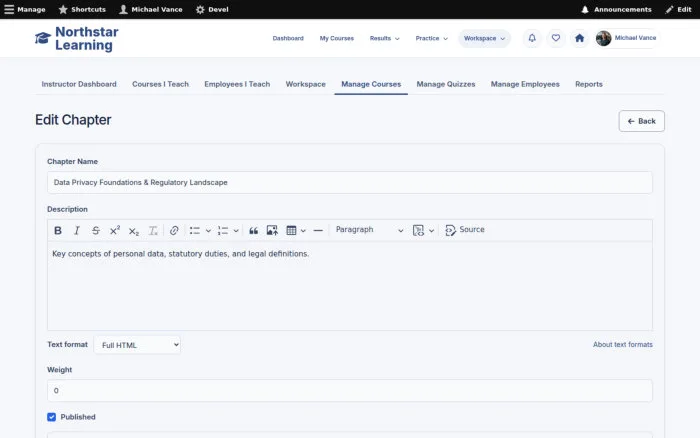The image size is (700, 438).
Task: Uncheck the Published checkbox
Action: tap(52, 417)
